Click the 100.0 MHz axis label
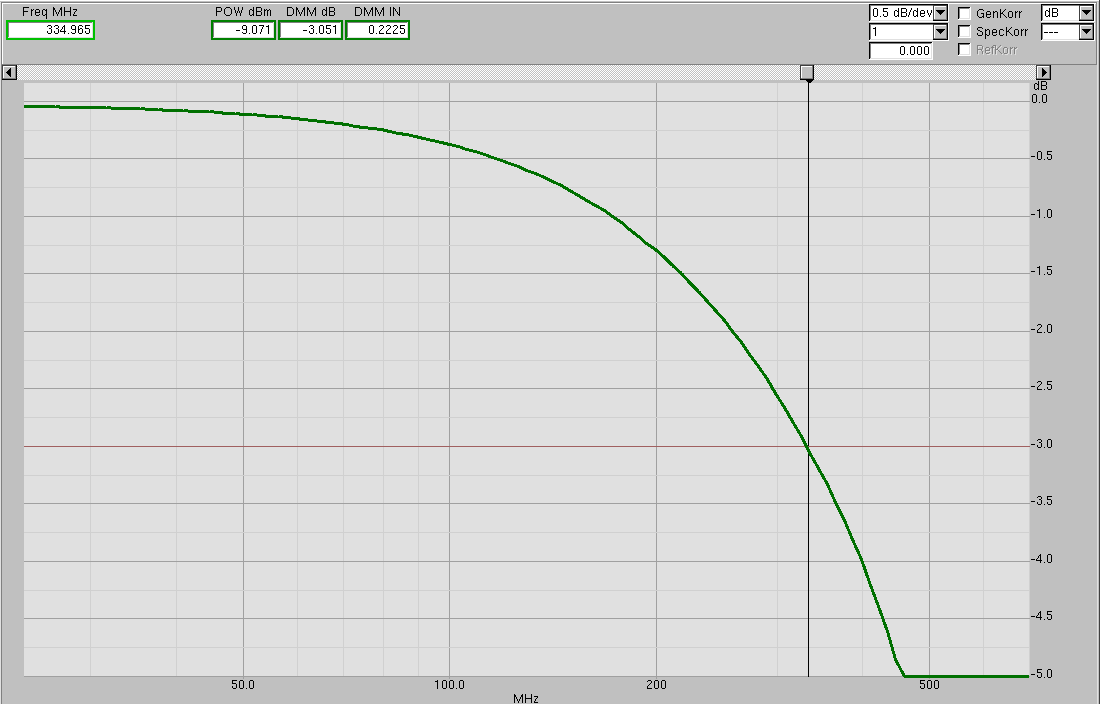1100x704 pixels. point(449,684)
